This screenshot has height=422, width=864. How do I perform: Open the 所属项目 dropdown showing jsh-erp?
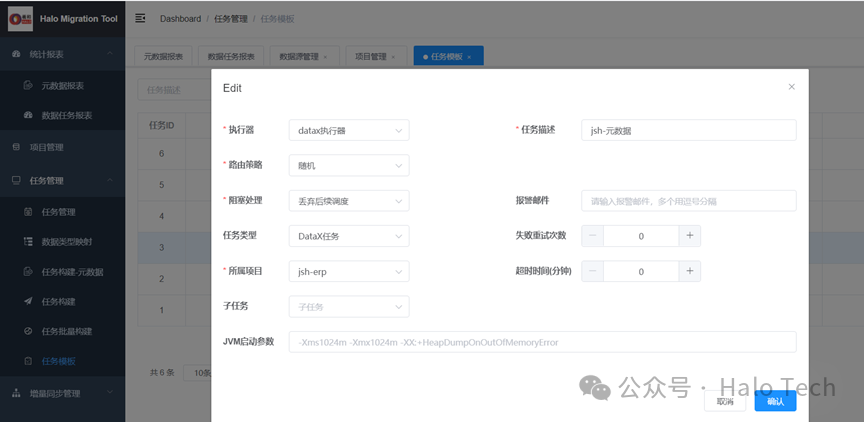(349, 271)
